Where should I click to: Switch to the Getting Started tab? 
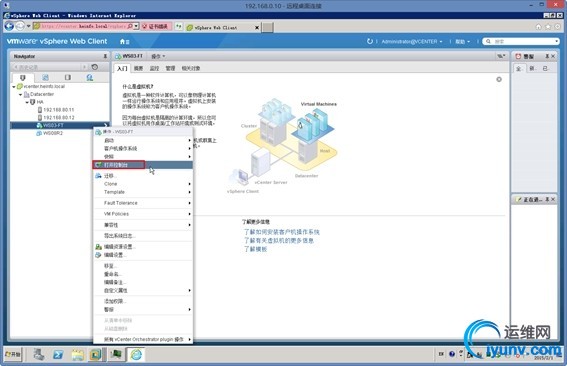coord(122,68)
